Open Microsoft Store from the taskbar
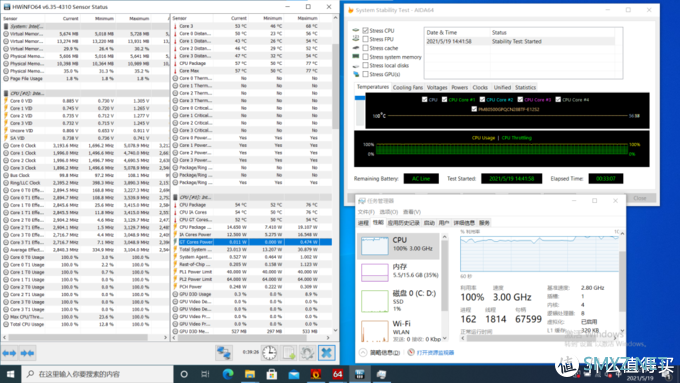 [x=272, y=374]
